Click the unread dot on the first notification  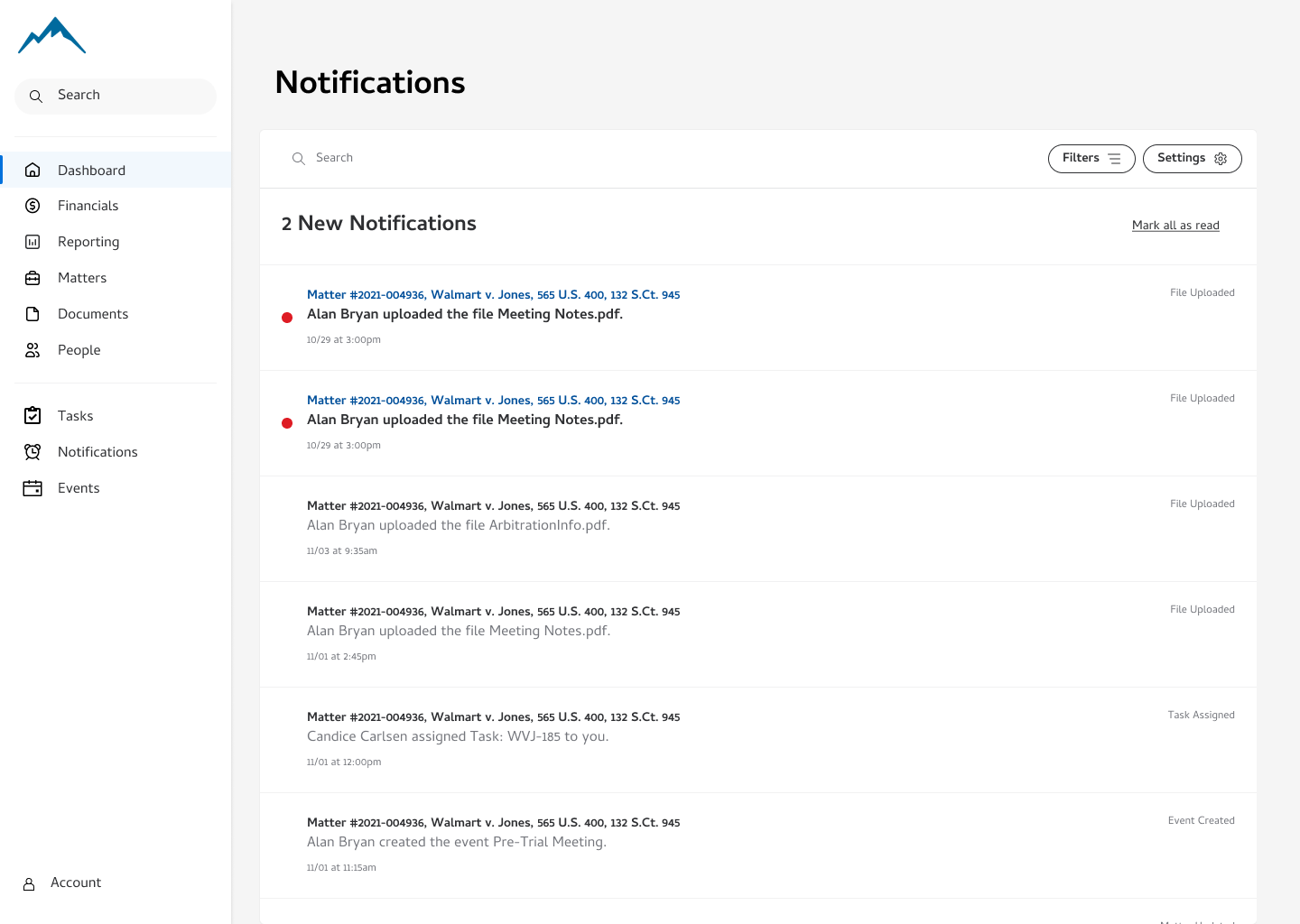(x=287, y=317)
